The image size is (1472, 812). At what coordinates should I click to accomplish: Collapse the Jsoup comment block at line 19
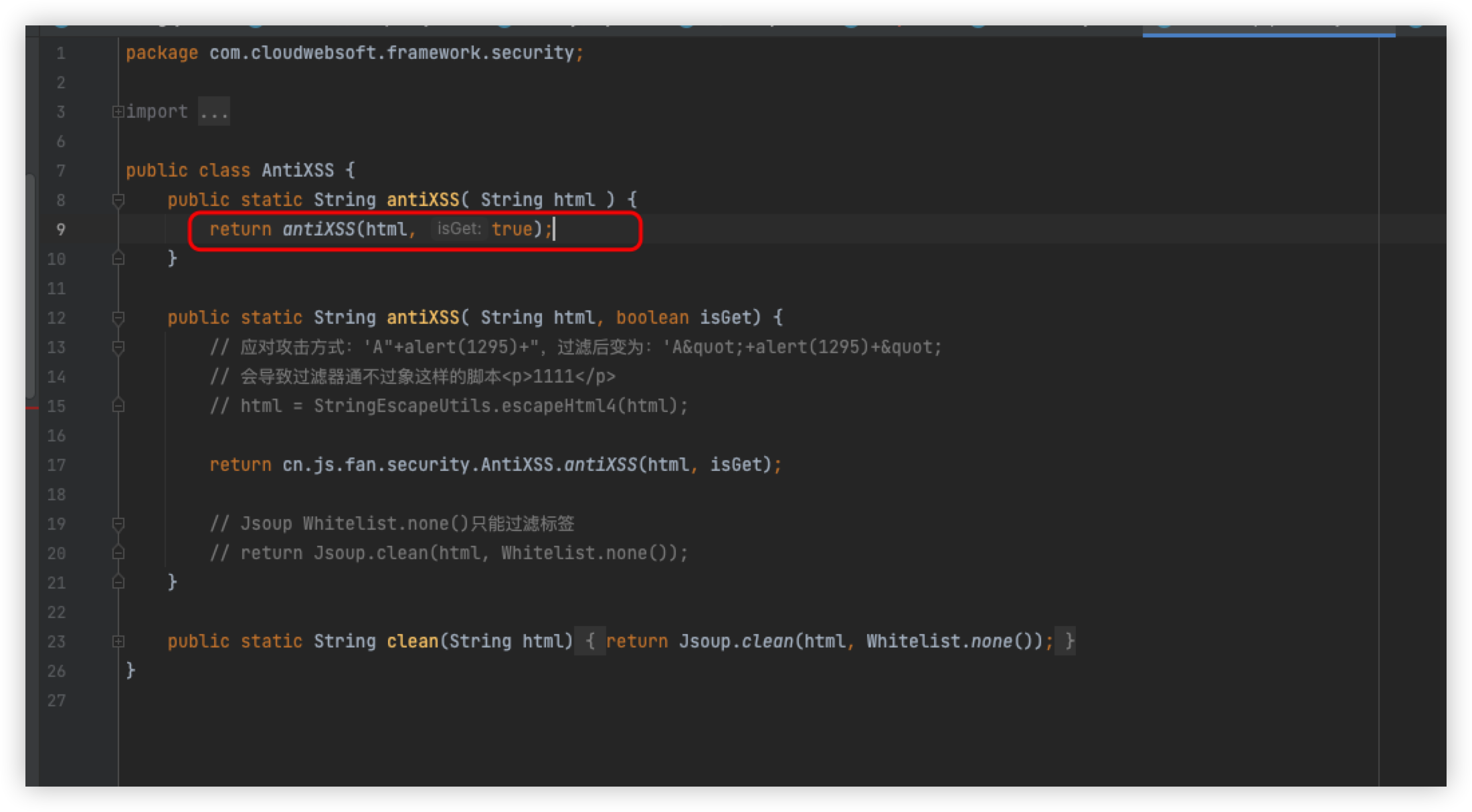pyautogui.click(x=118, y=524)
